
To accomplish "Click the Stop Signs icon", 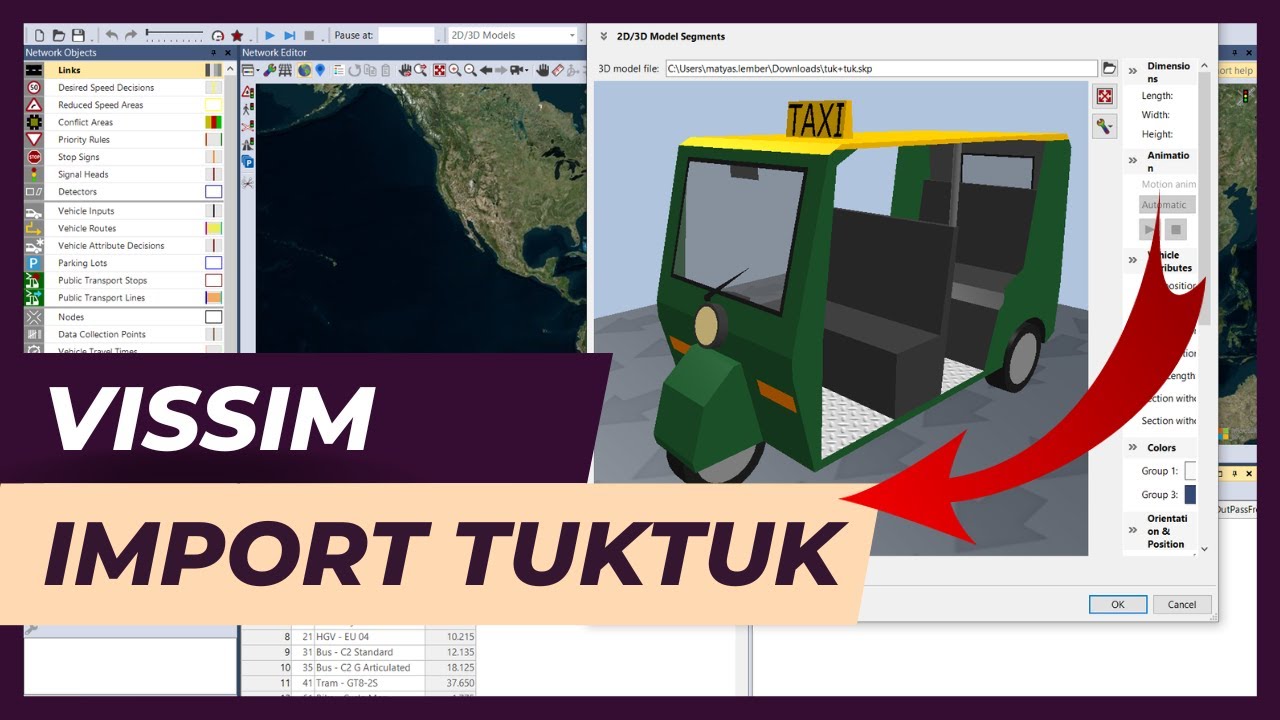I will click(x=34, y=157).
